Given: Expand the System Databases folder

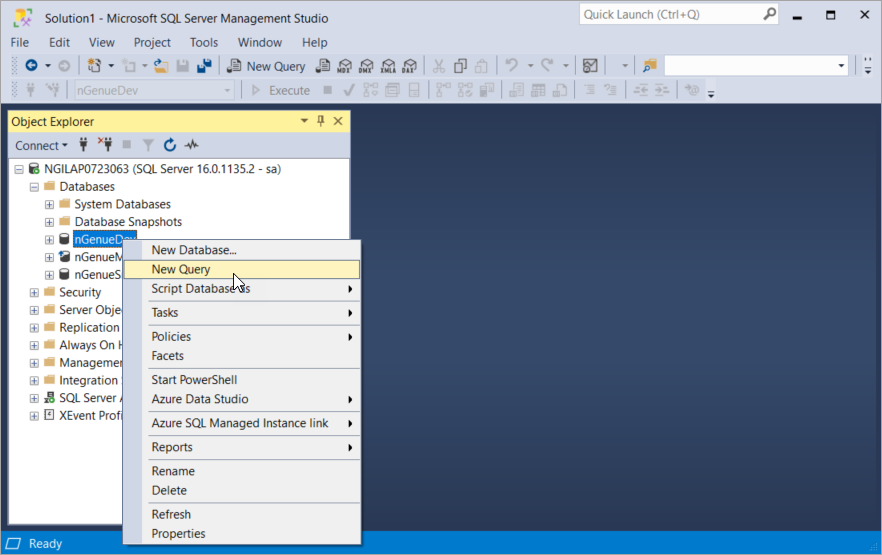Looking at the screenshot, I should click(x=50, y=204).
